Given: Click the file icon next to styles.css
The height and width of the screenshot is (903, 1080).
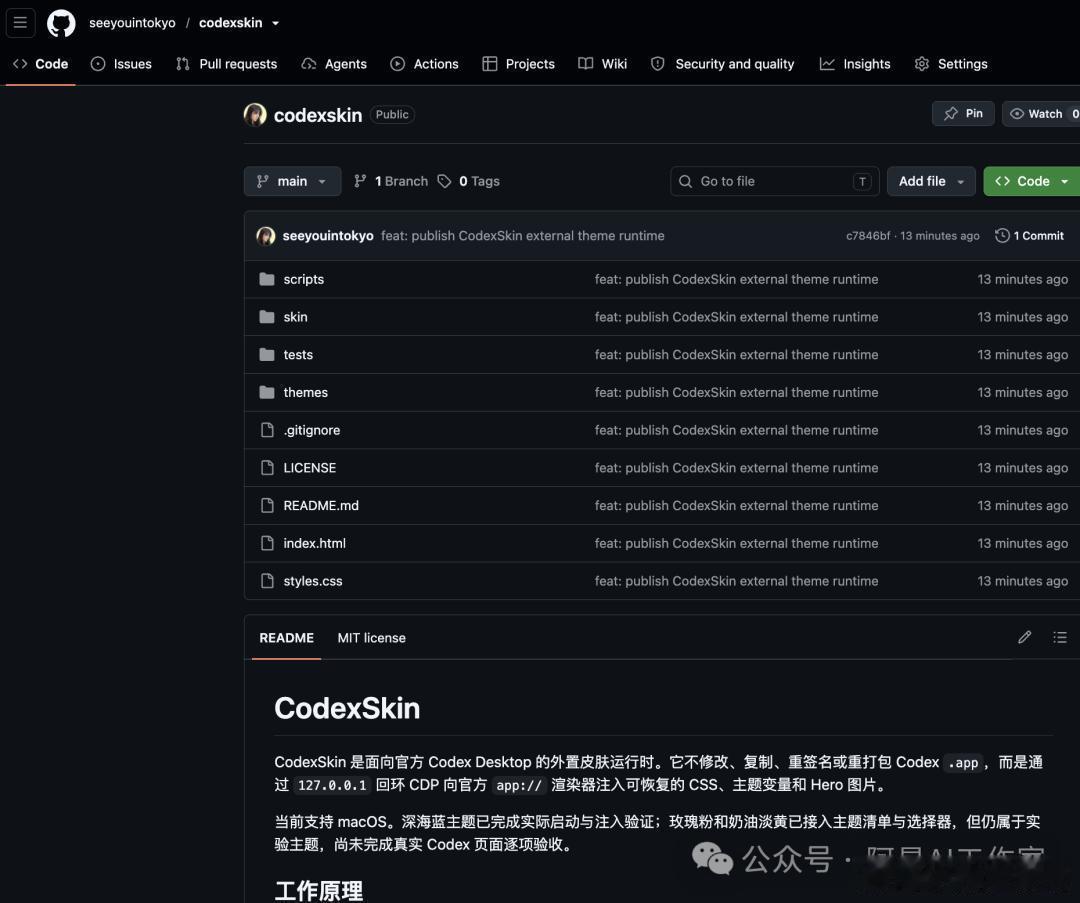Looking at the screenshot, I should [267, 581].
